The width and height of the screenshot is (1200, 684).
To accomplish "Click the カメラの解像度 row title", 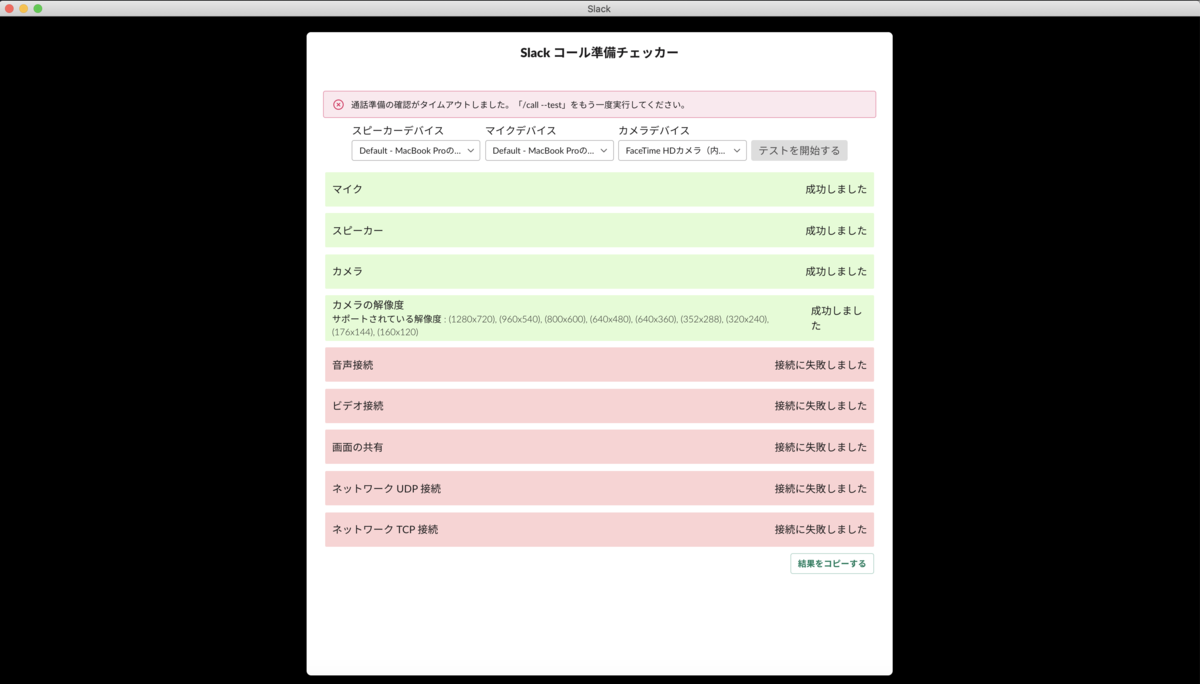I will point(367,304).
